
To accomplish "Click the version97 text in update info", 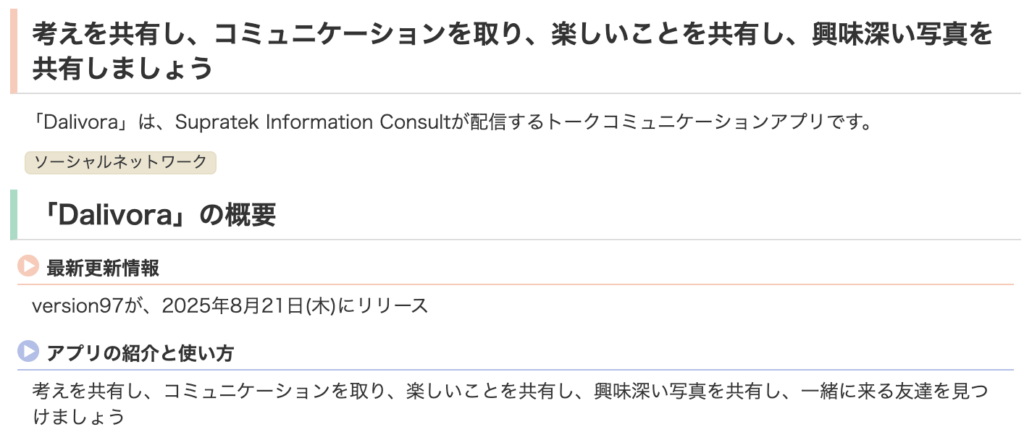I will coord(77,306).
